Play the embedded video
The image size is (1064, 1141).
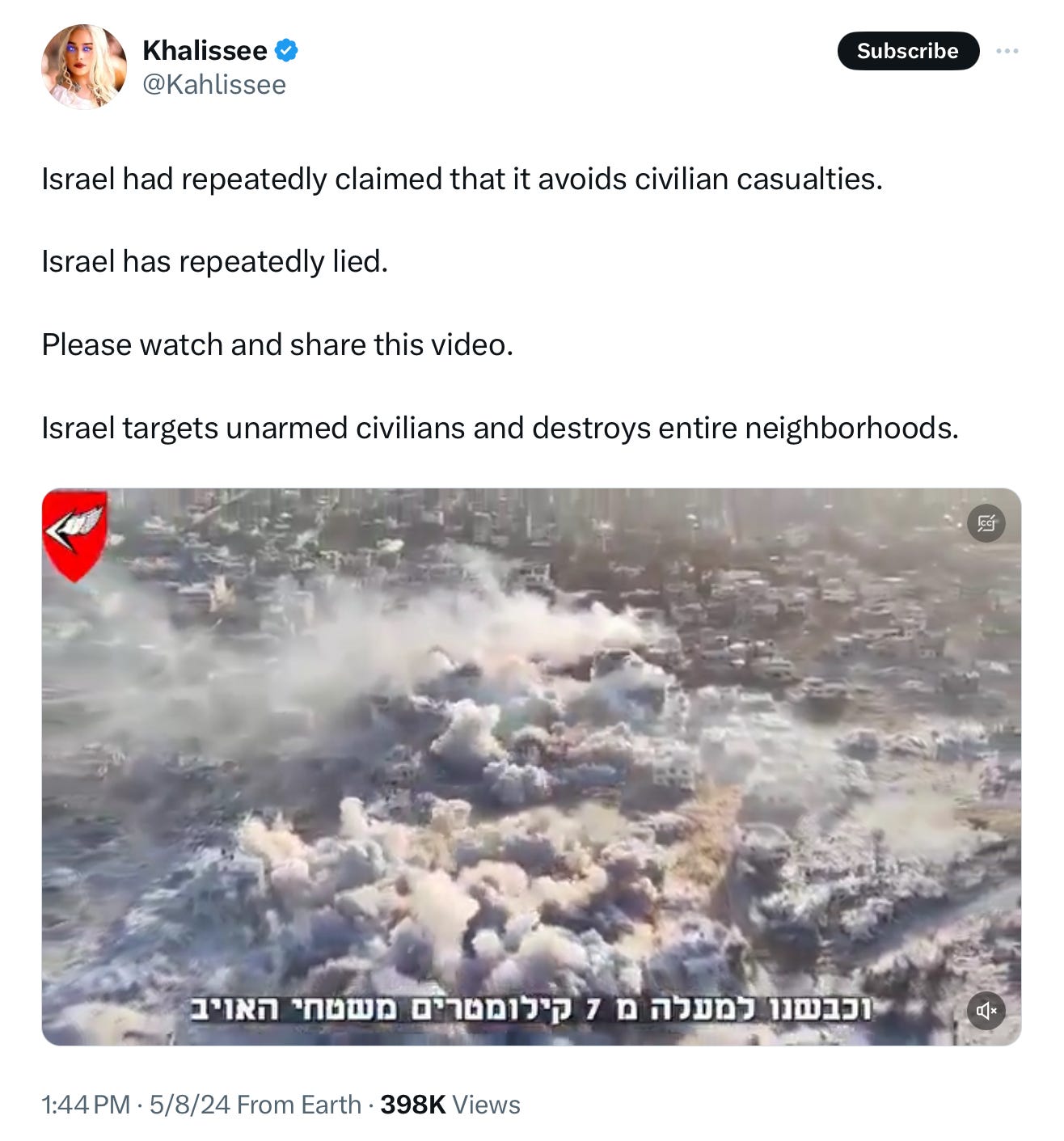pyautogui.click(x=531, y=767)
